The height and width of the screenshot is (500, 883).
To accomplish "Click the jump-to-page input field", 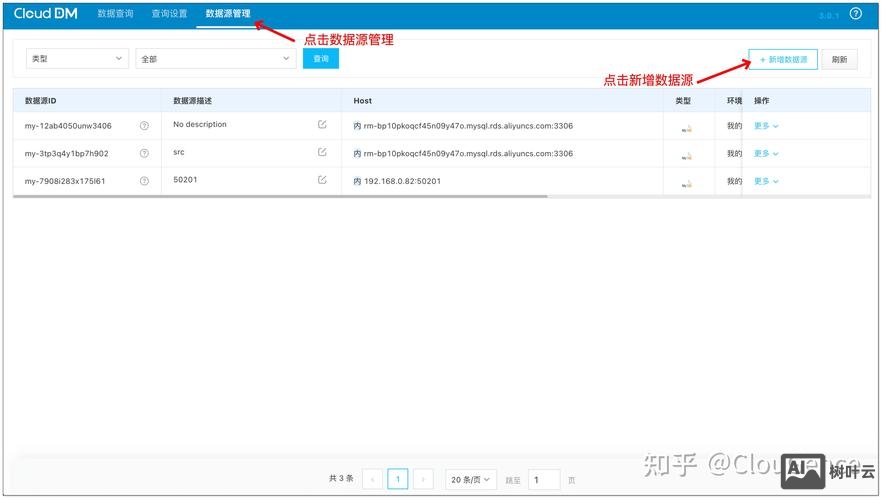I will click(x=544, y=479).
